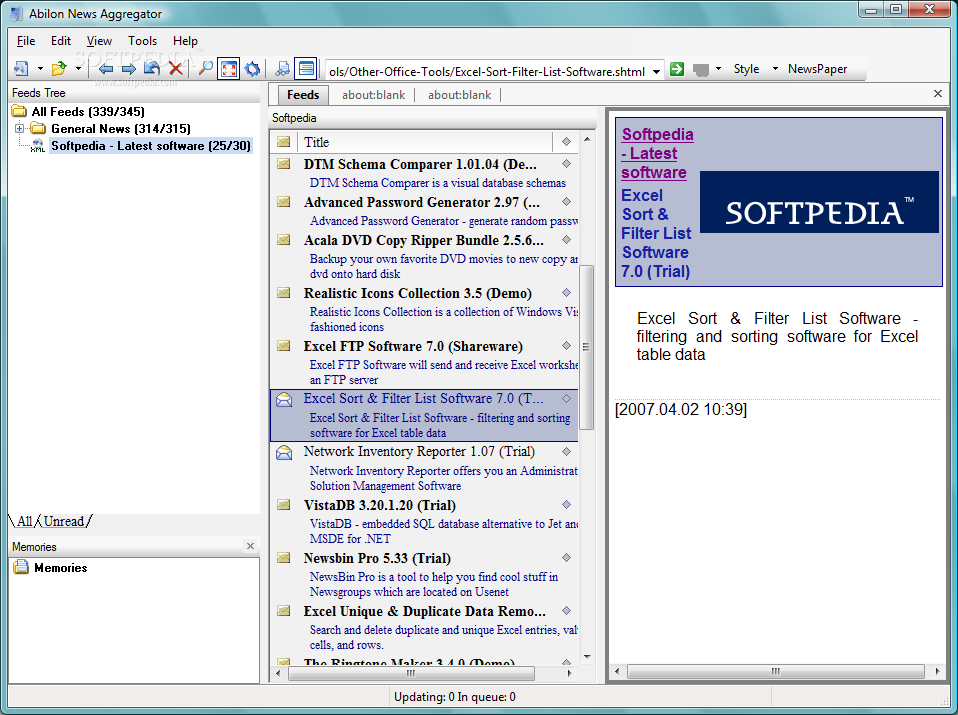Toggle flag diamond on Acala DVD Copy row

coord(566,239)
